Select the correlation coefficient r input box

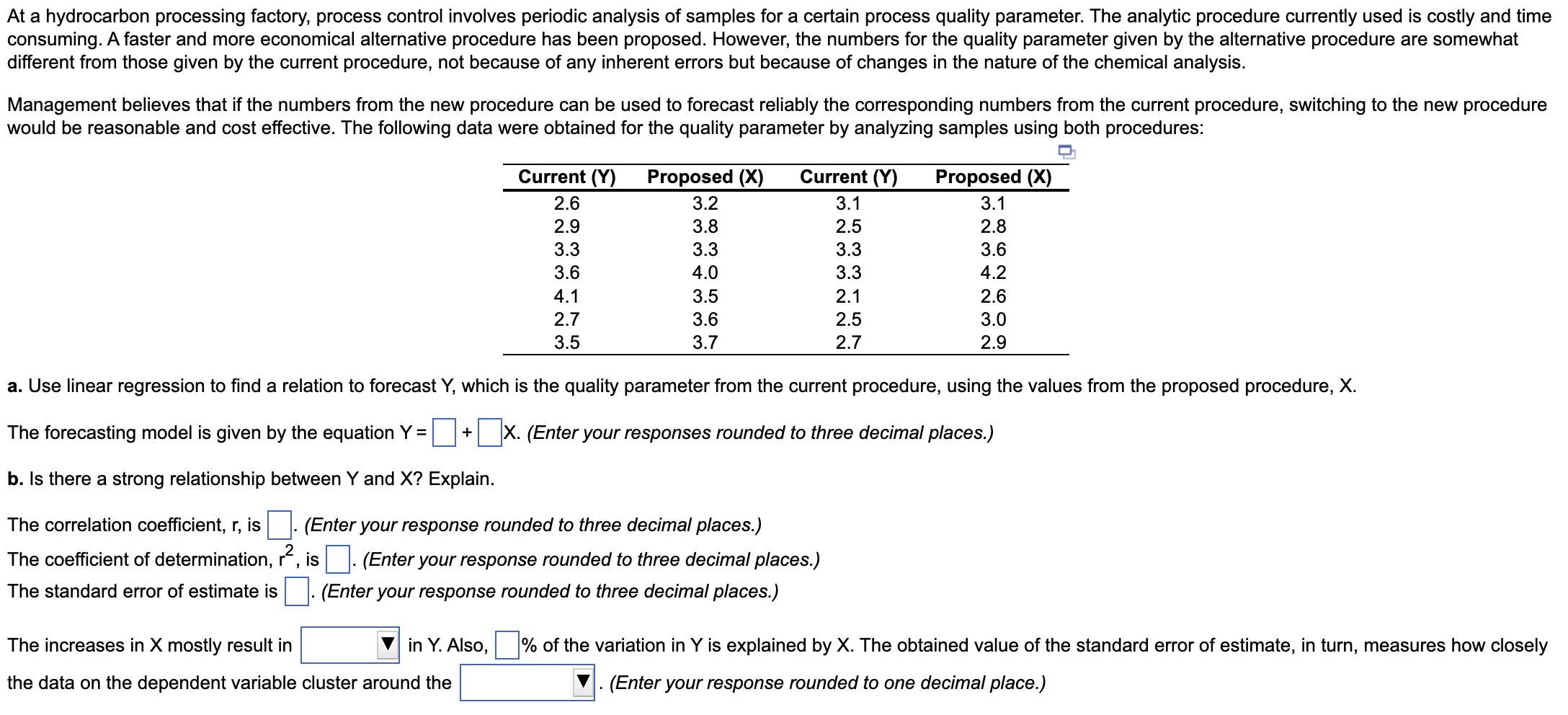pos(278,525)
